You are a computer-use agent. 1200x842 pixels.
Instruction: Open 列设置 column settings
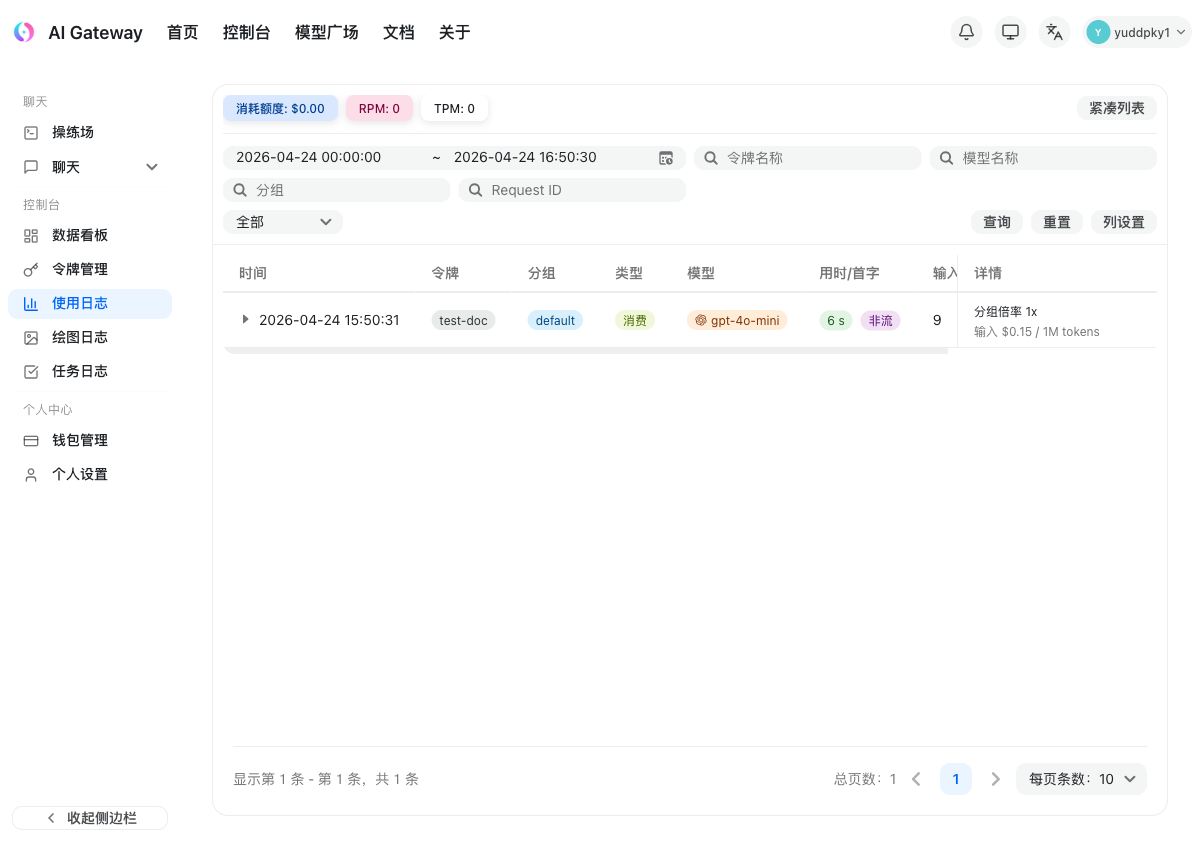click(1124, 222)
